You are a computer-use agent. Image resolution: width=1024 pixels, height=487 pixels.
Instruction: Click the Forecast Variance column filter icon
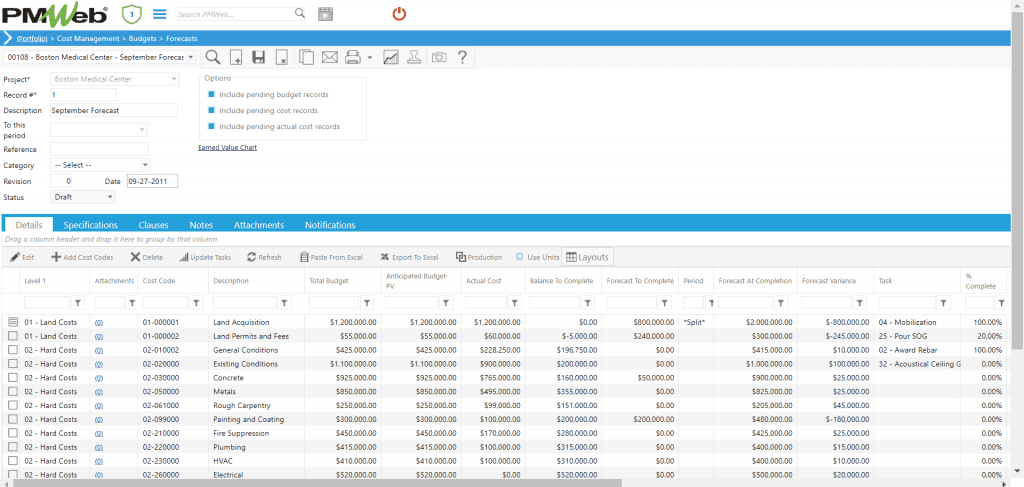pyautogui.click(x=860, y=303)
